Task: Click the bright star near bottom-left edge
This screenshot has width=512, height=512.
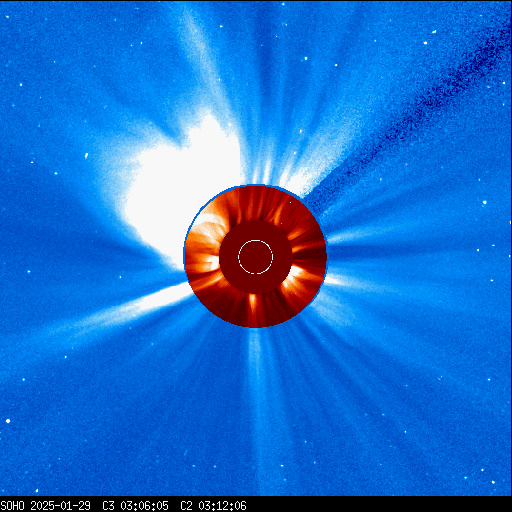Action: pyautogui.click(x=8, y=421)
